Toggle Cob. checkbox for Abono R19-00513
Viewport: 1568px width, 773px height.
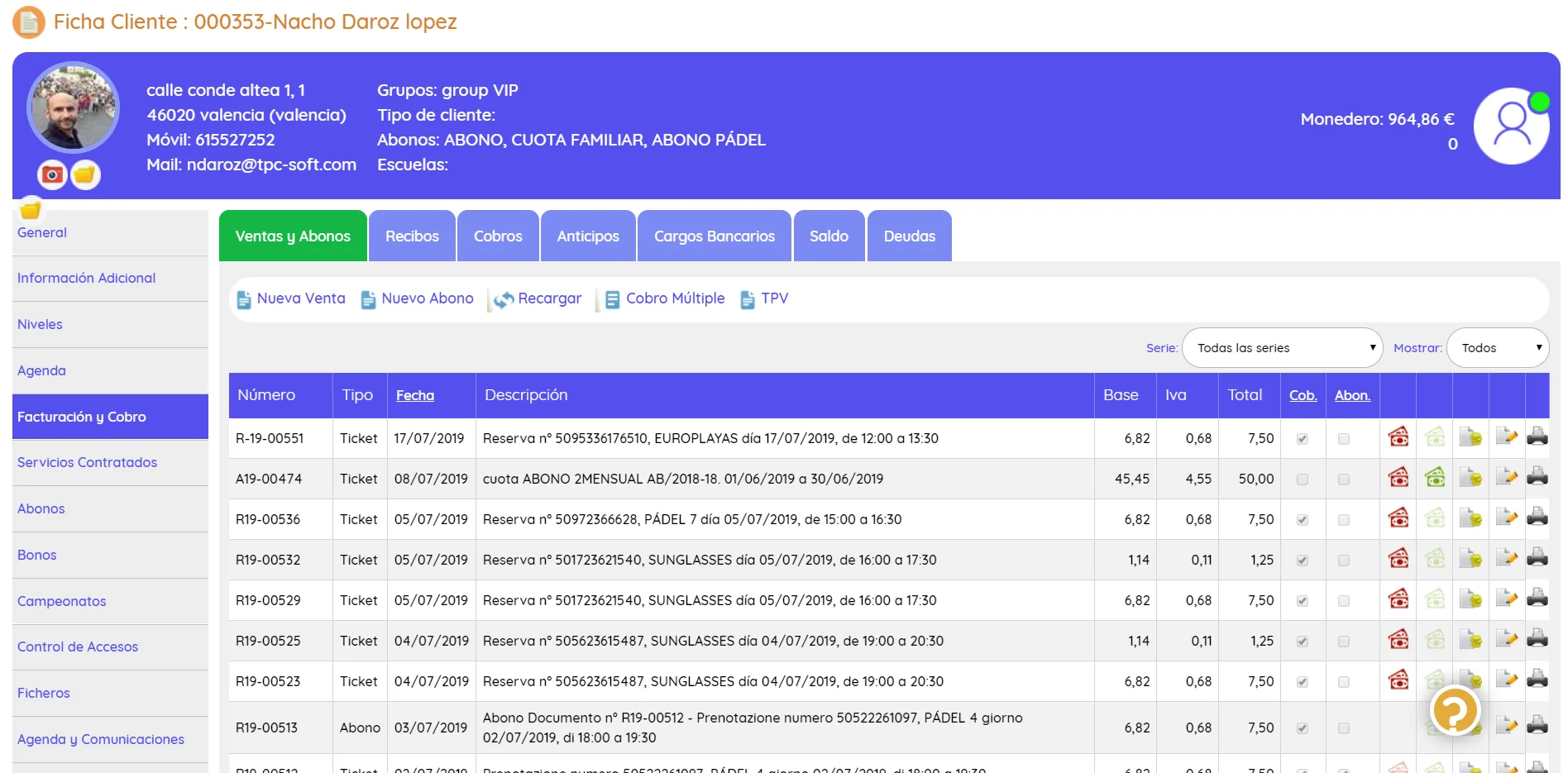1303,728
